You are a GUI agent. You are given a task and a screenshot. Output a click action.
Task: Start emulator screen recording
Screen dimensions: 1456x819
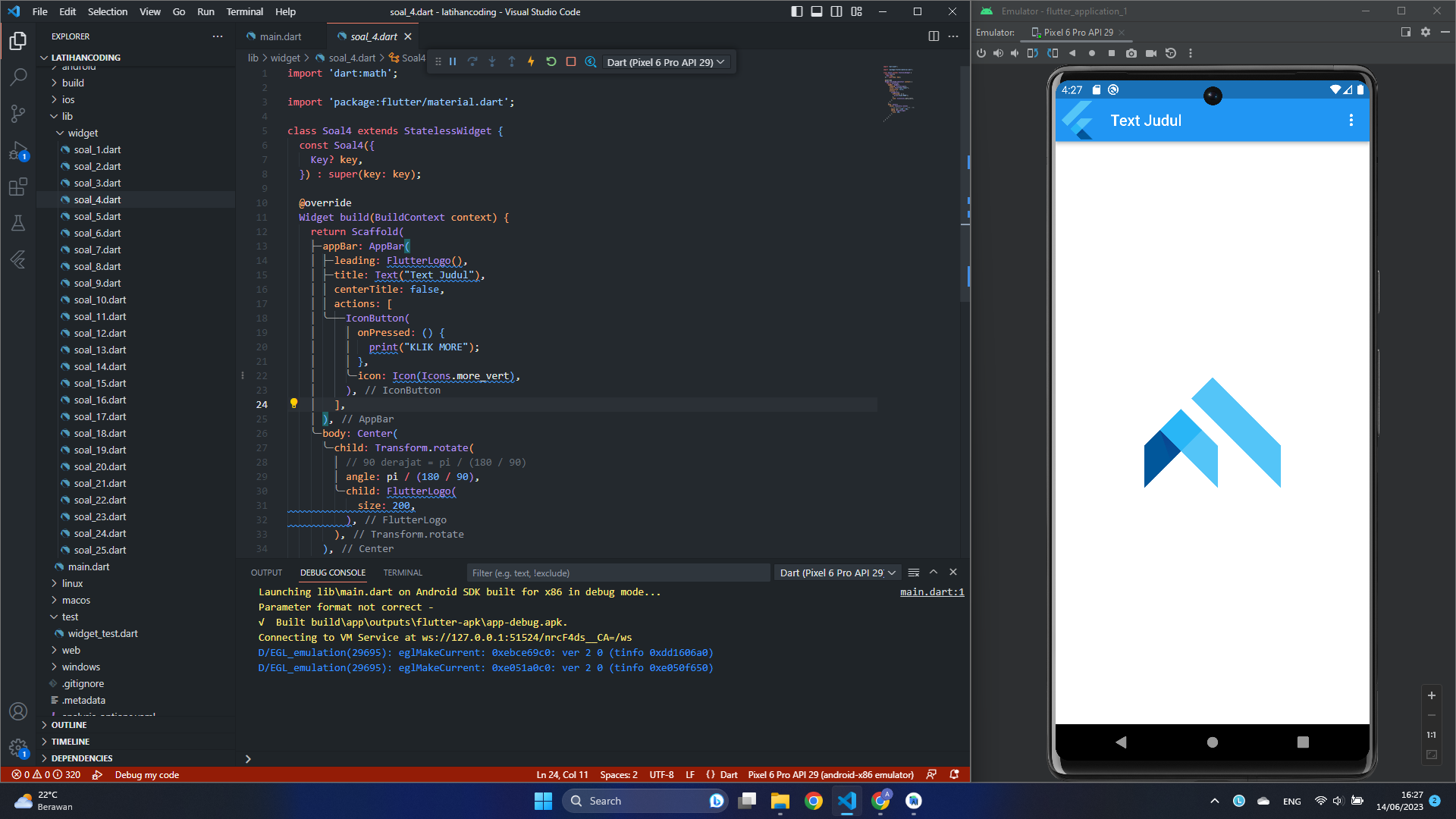1151,53
